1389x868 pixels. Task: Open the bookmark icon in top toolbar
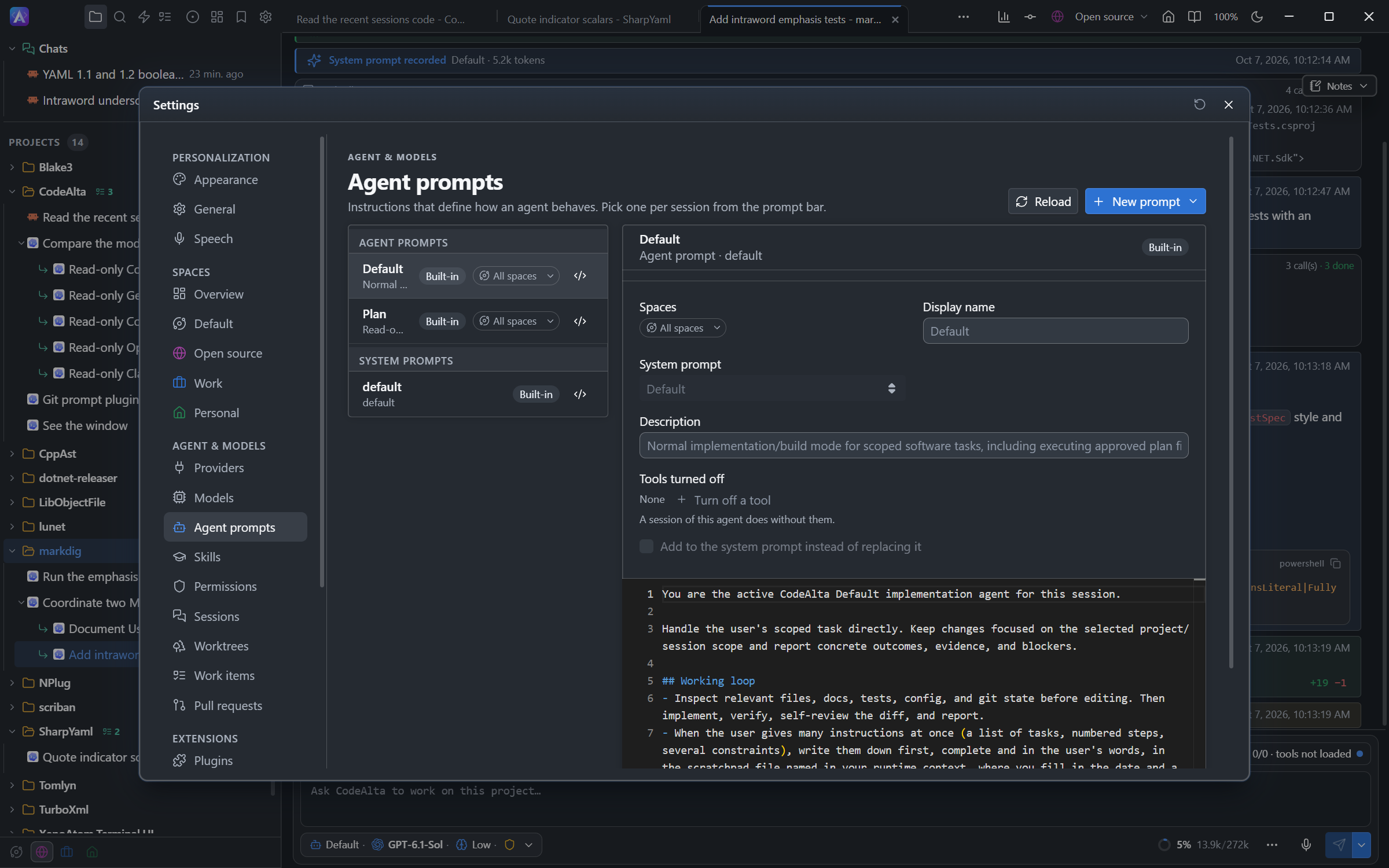click(x=241, y=17)
